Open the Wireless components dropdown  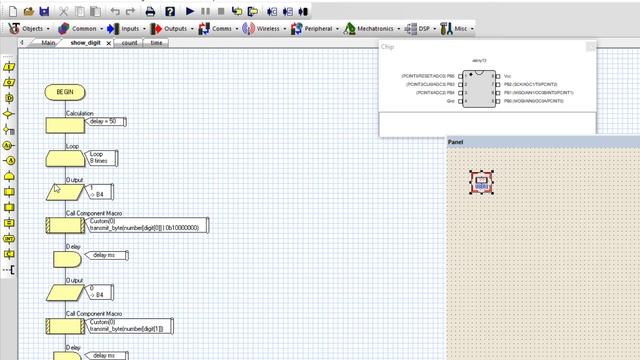264,29
